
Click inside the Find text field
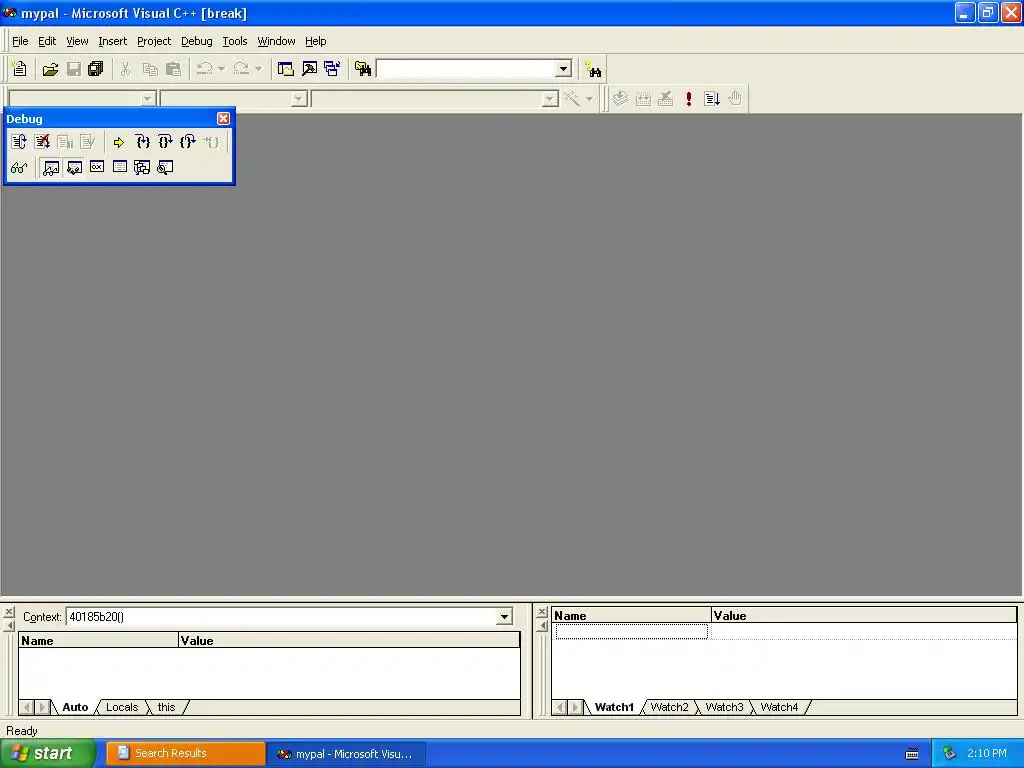[x=466, y=69]
